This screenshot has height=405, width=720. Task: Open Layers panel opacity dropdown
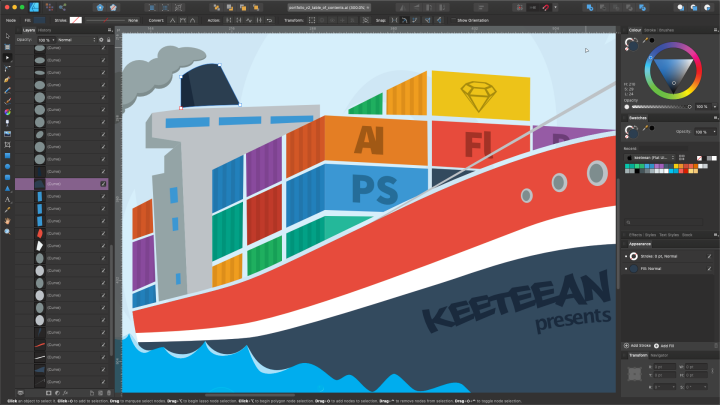[53, 40]
